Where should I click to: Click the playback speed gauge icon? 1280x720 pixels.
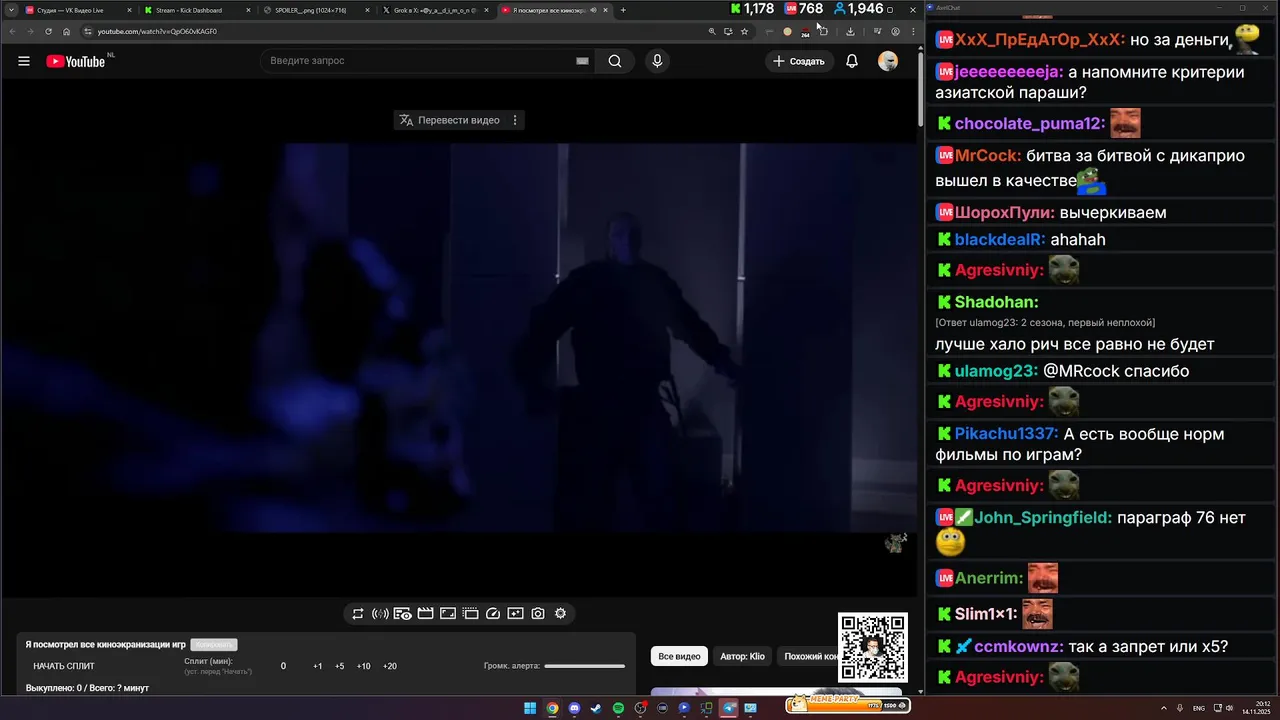pyautogui.click(x=493, y=614)
